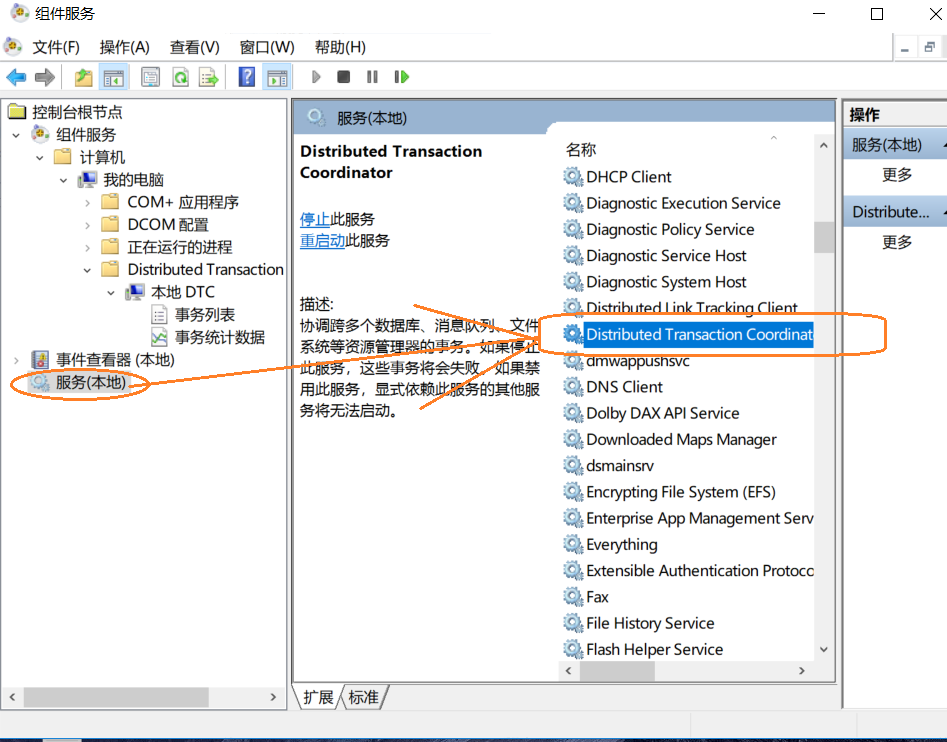Toggle the Show/Hide Action Pane button
This screenshot has height=742, width=947.
[x=277, y=77]
